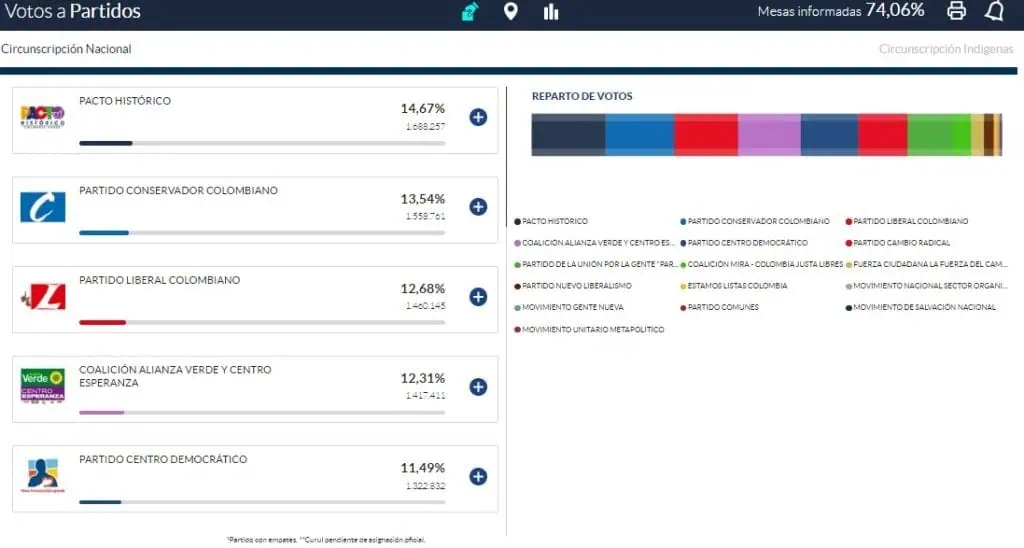Open the map location pin icon
The height and width of the screenshot is (548, 1024).
pos(511,11)
